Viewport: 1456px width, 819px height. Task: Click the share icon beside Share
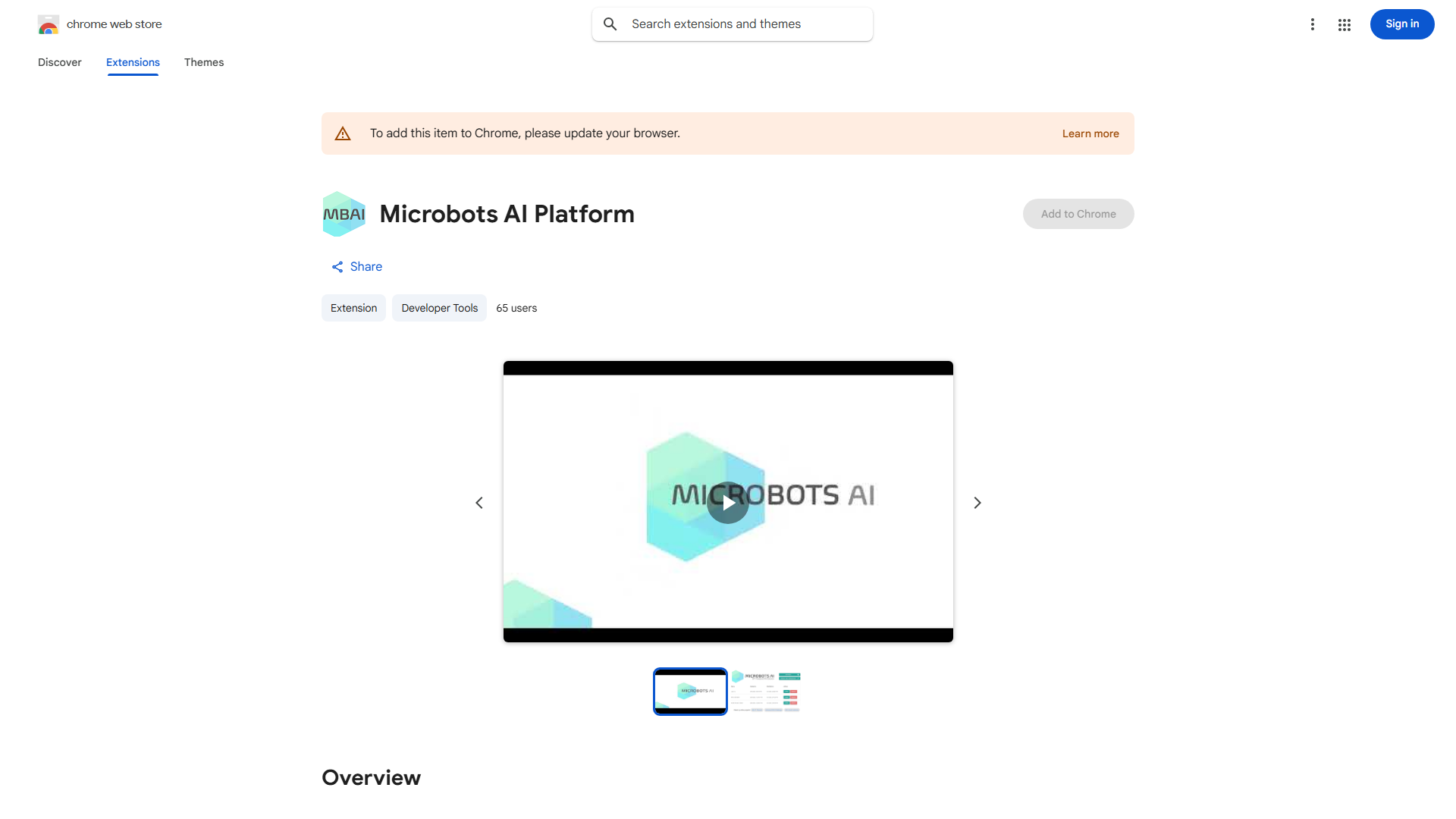(x=337, y=267)
